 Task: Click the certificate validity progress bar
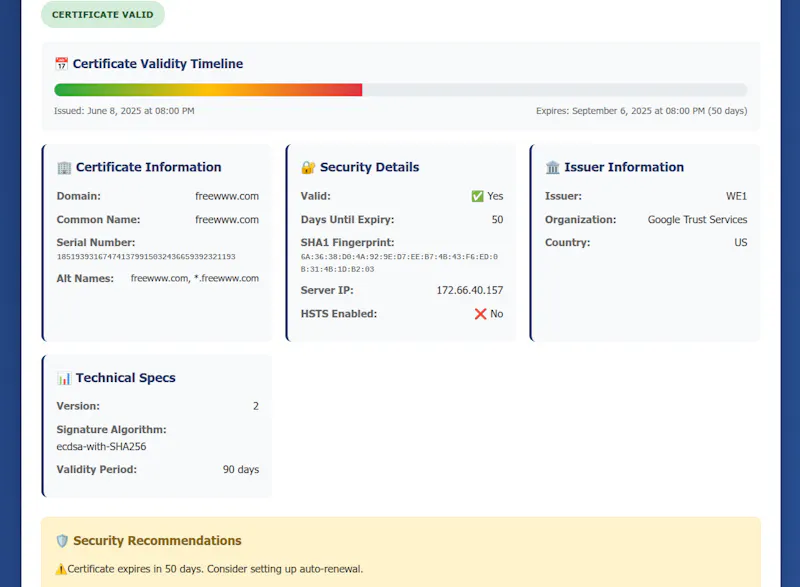(401, 90)
